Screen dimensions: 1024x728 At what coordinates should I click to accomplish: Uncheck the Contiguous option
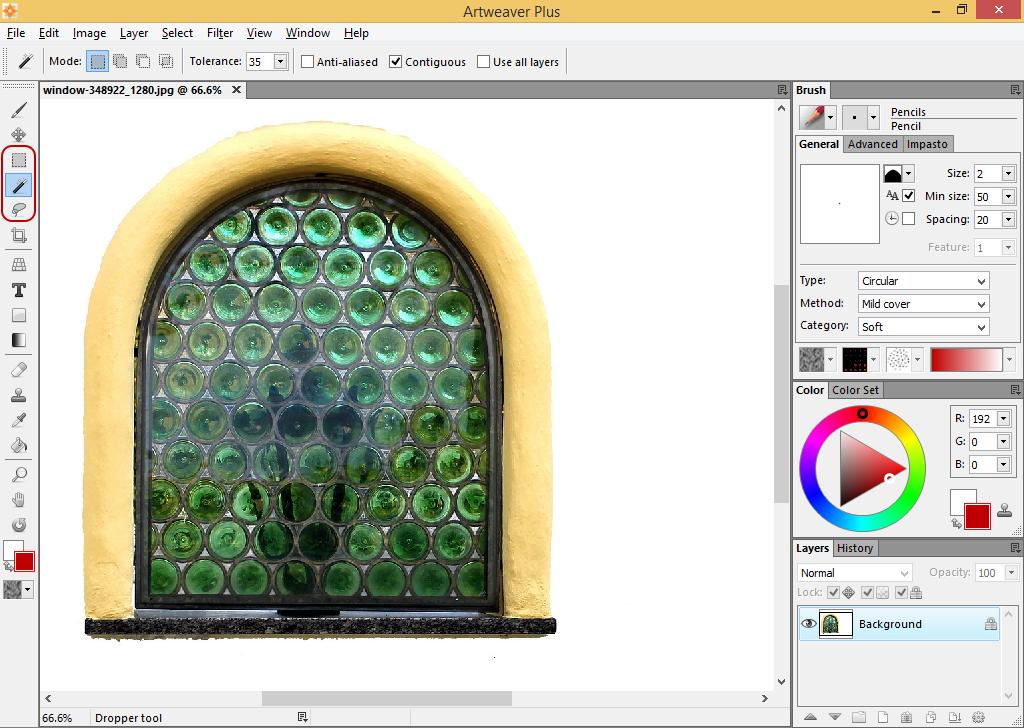pos(396,62)
